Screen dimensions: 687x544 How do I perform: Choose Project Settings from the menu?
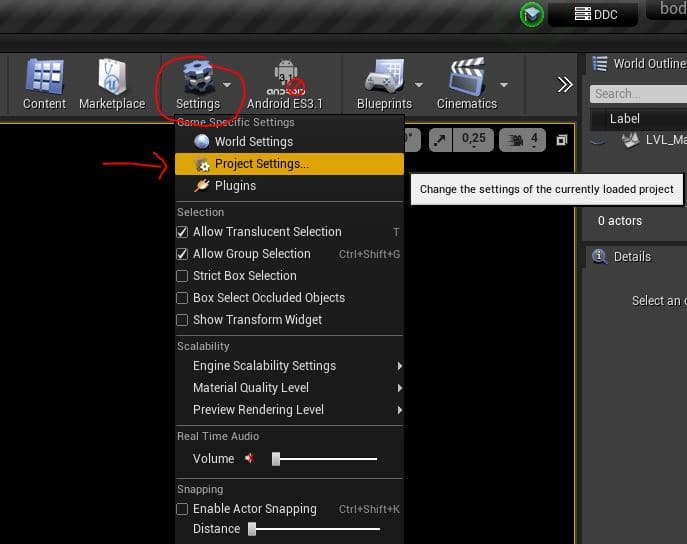click(261, 164)
